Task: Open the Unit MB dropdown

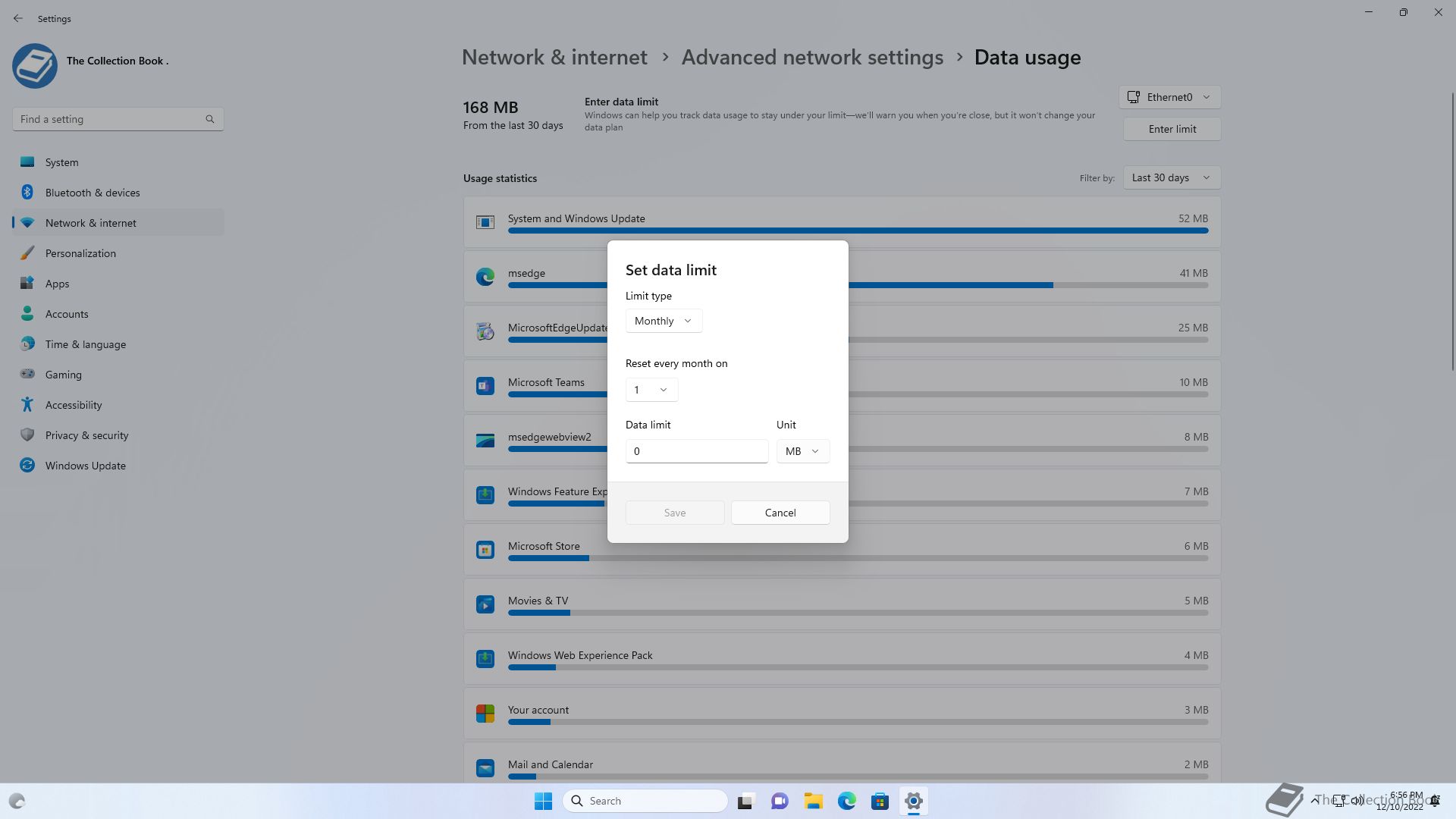Action: pyautogui.click(x=803, y=451)
